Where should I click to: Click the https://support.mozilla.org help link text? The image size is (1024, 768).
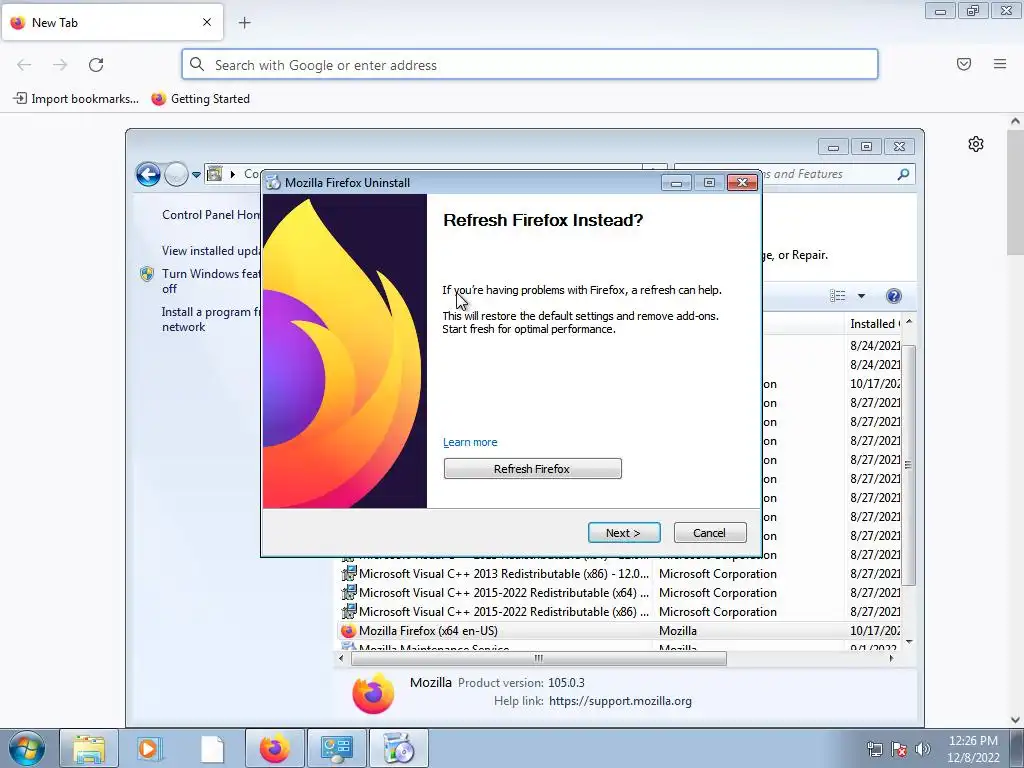pyautogui.click(x=620, y=701)
